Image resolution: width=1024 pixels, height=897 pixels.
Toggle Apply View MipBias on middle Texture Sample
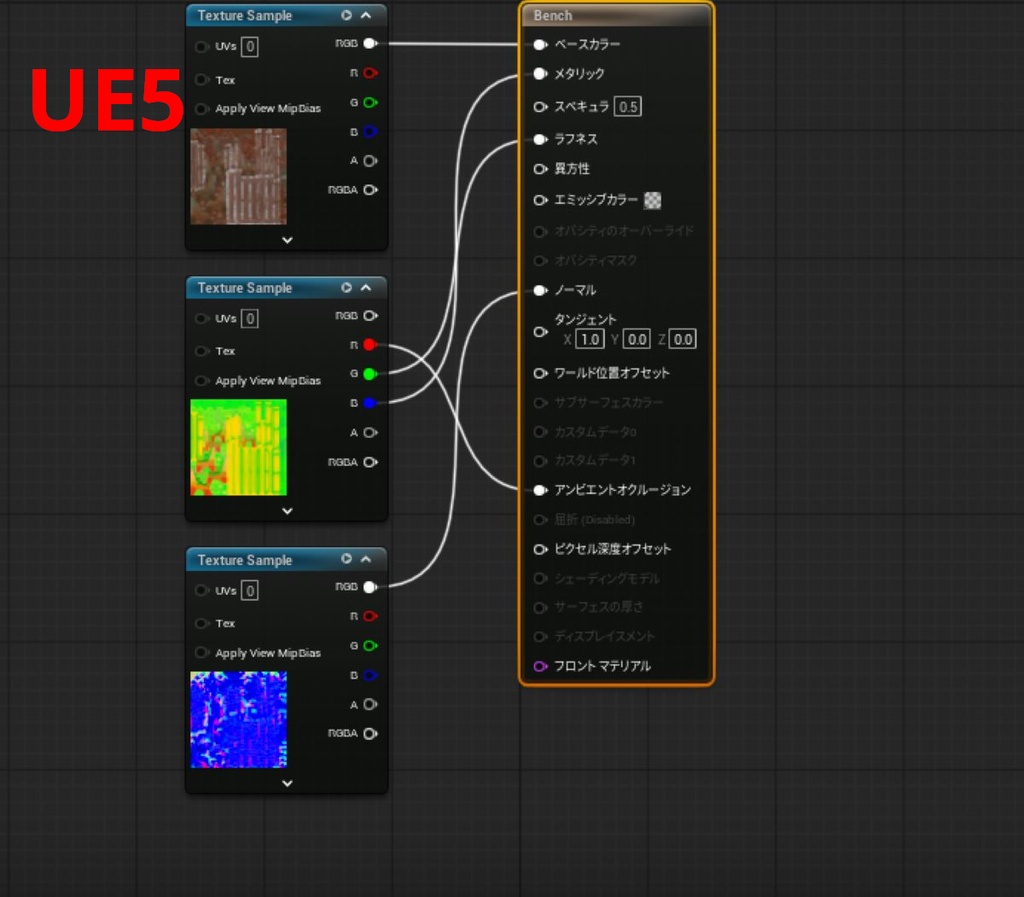click(x=202, y=380)
